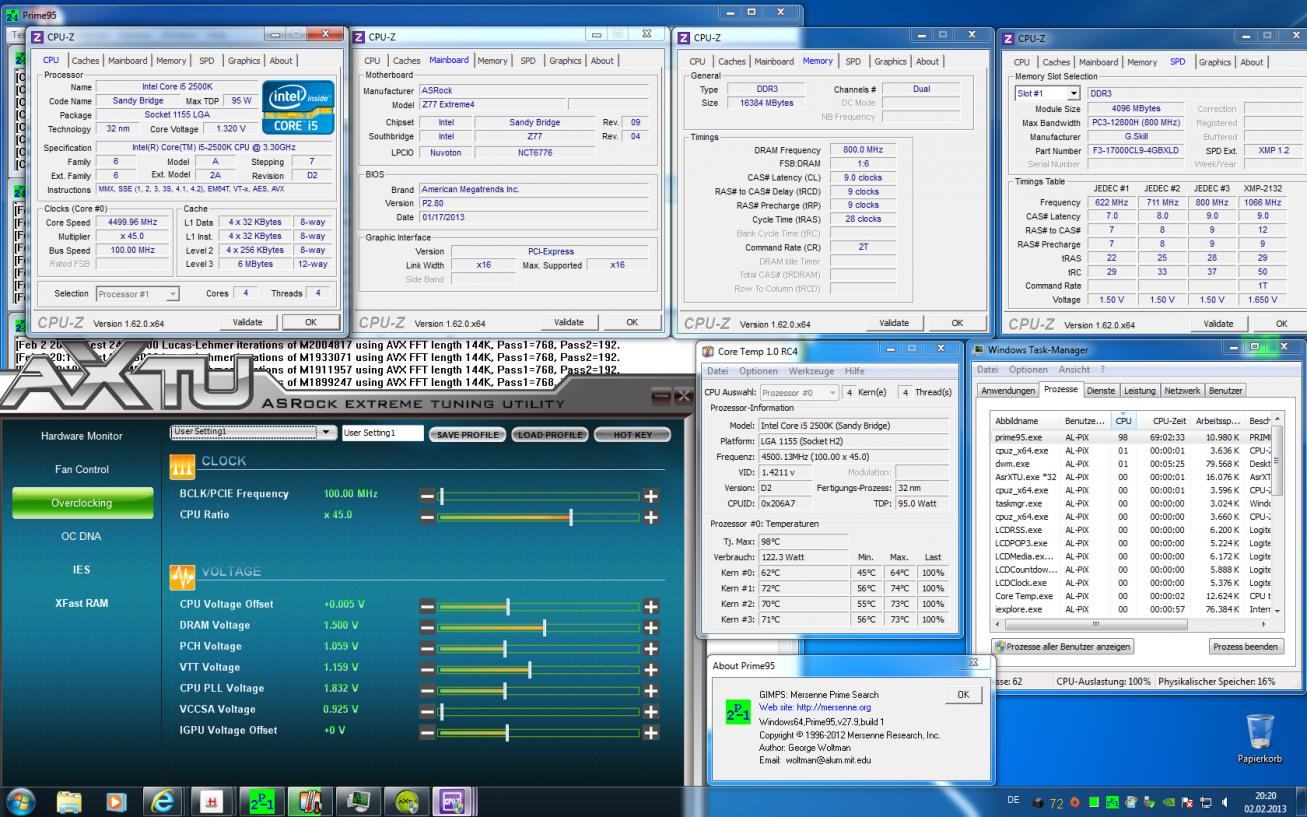Click the Prime95 logo in About dialog

(736, 711)
